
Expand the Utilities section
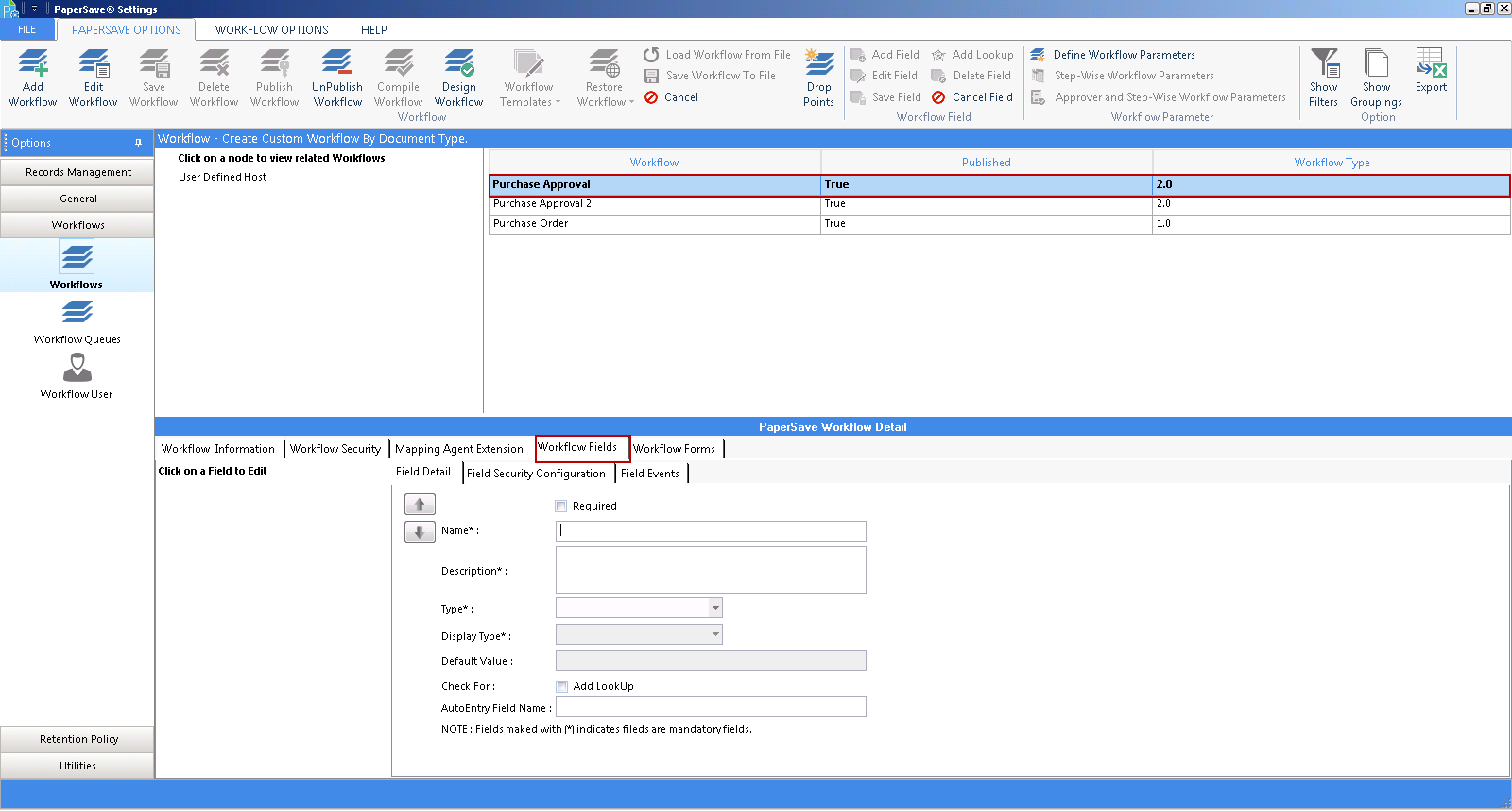(x=77, y=766)
